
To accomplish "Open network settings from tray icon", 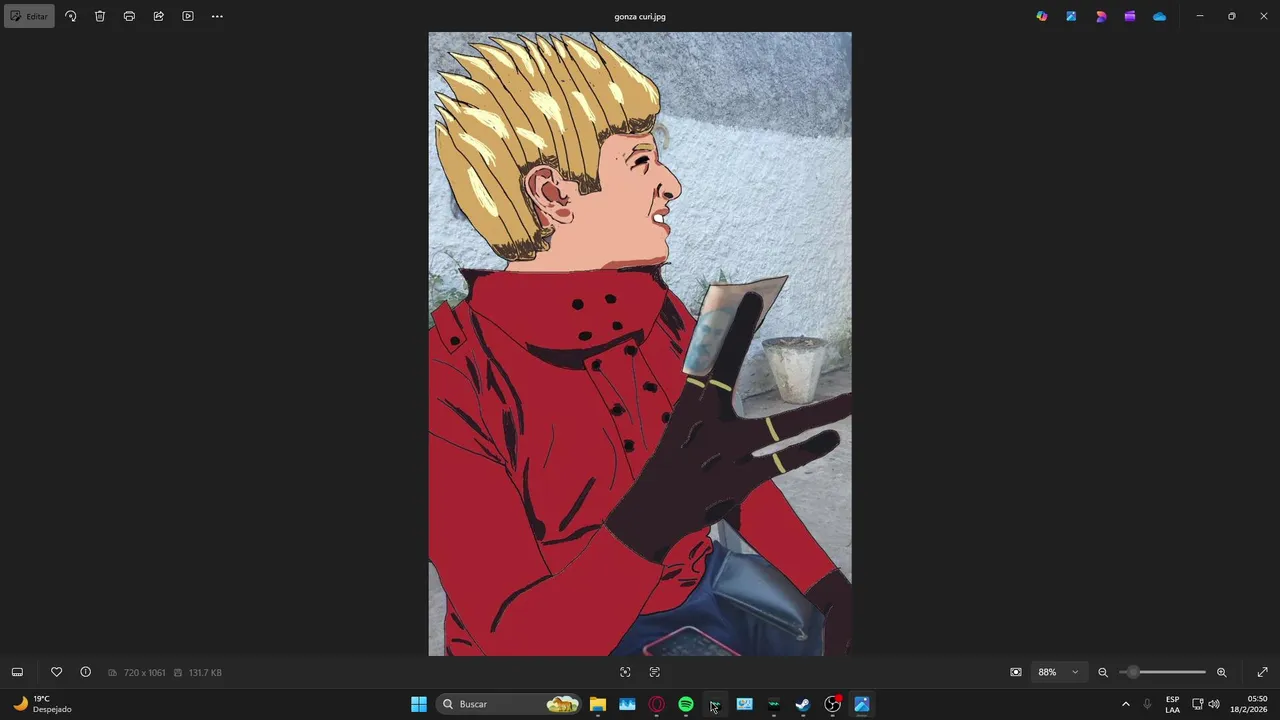I will [1198, 704].
